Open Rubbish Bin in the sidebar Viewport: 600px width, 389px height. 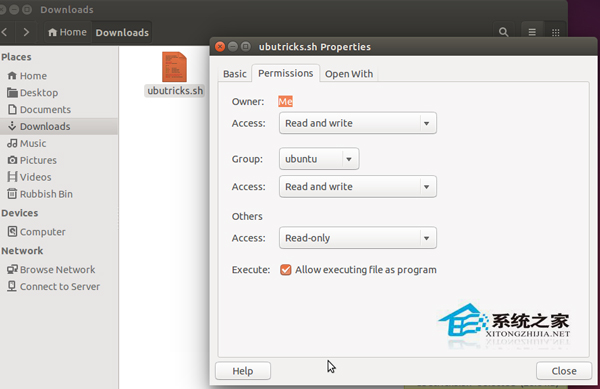click(x=59, y=194)
